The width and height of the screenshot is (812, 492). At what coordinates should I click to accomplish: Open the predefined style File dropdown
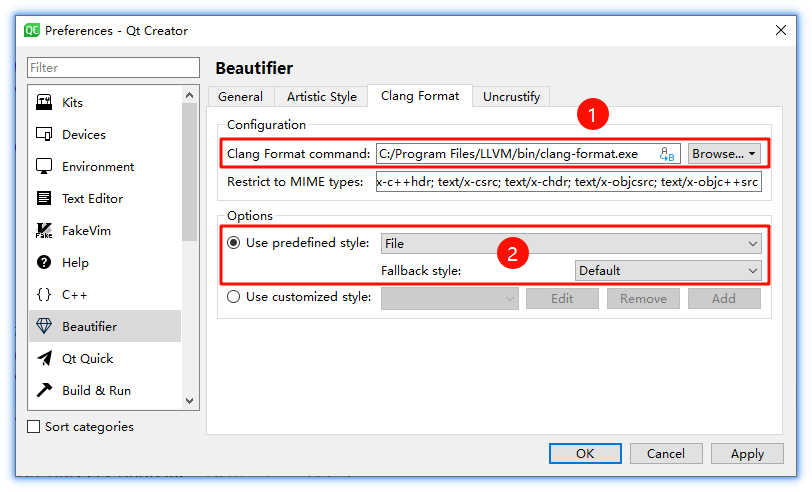tap(571, 243)
